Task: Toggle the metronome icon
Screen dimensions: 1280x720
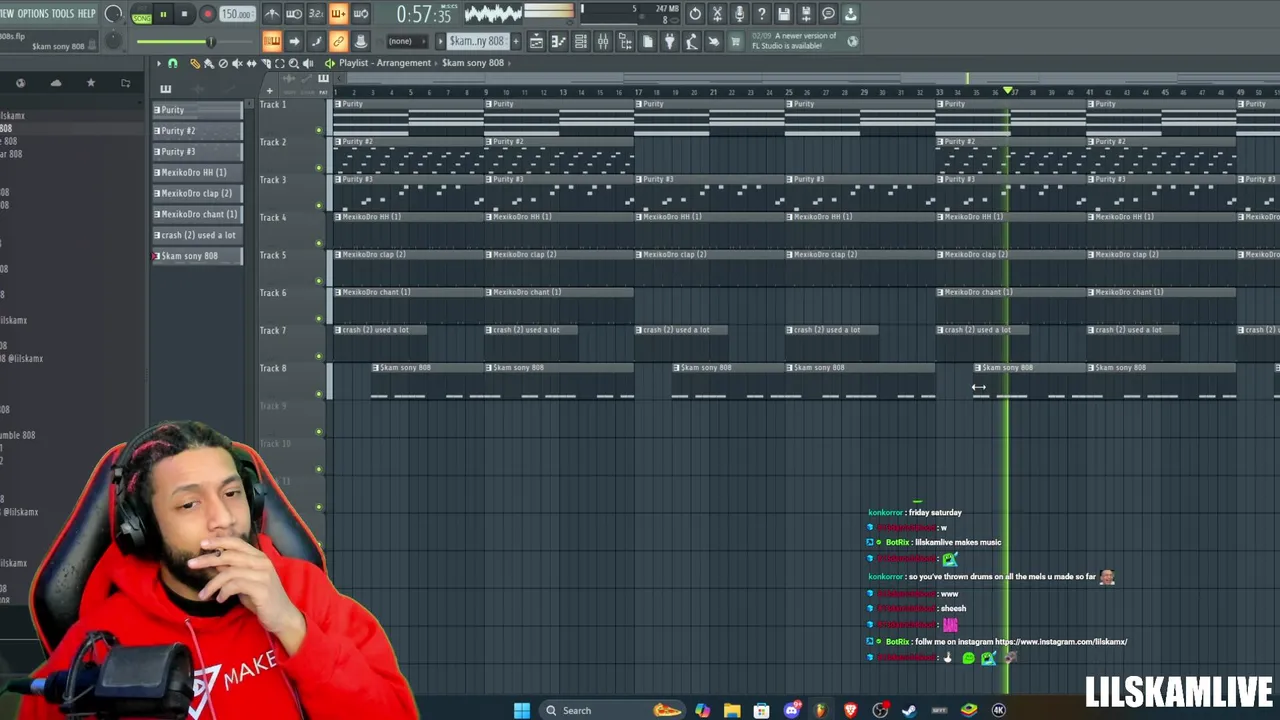Action: coord(271,14)
